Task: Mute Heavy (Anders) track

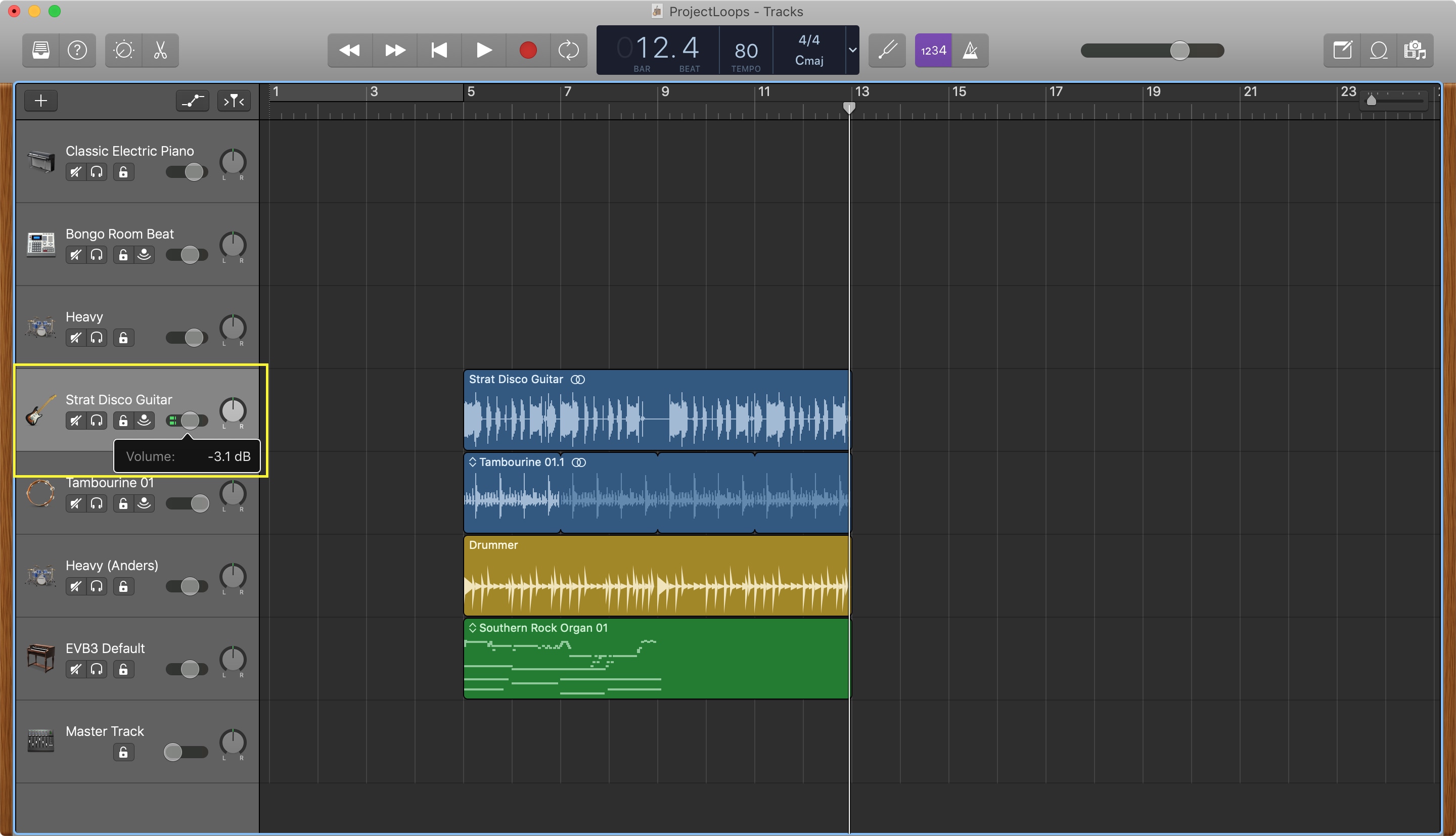Action: click(x=75, y=586)
